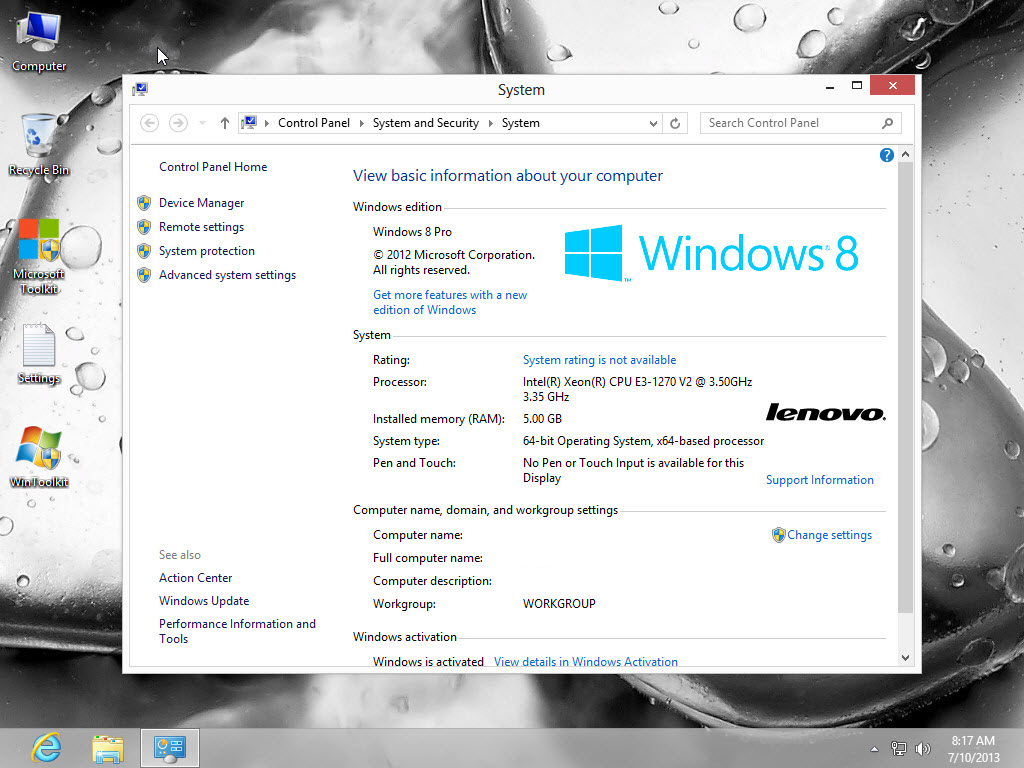
Task: Click Change settings for computer name
Action: point(829,535)
